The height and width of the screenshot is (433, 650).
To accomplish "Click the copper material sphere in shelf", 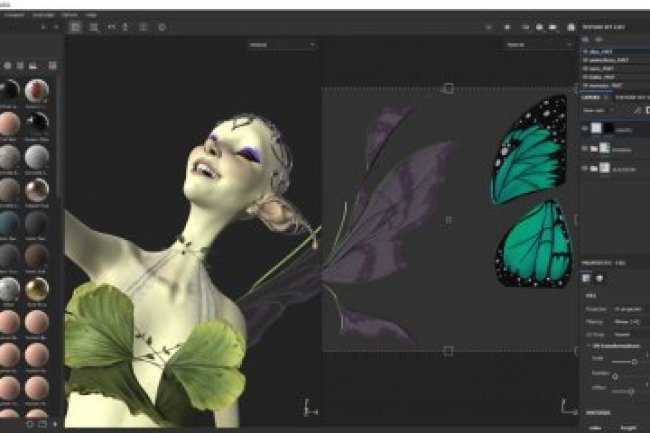I will 37,189.
